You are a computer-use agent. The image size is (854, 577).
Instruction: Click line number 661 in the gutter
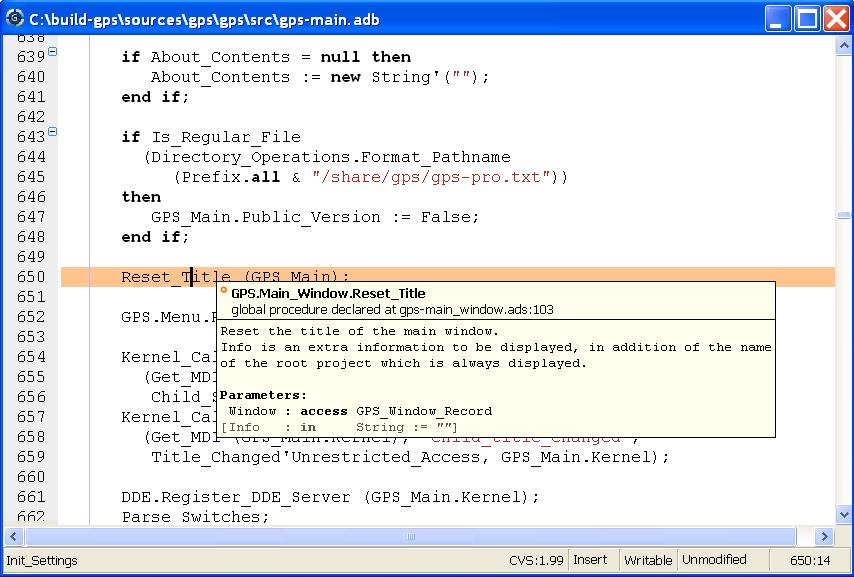coord(31,497)
